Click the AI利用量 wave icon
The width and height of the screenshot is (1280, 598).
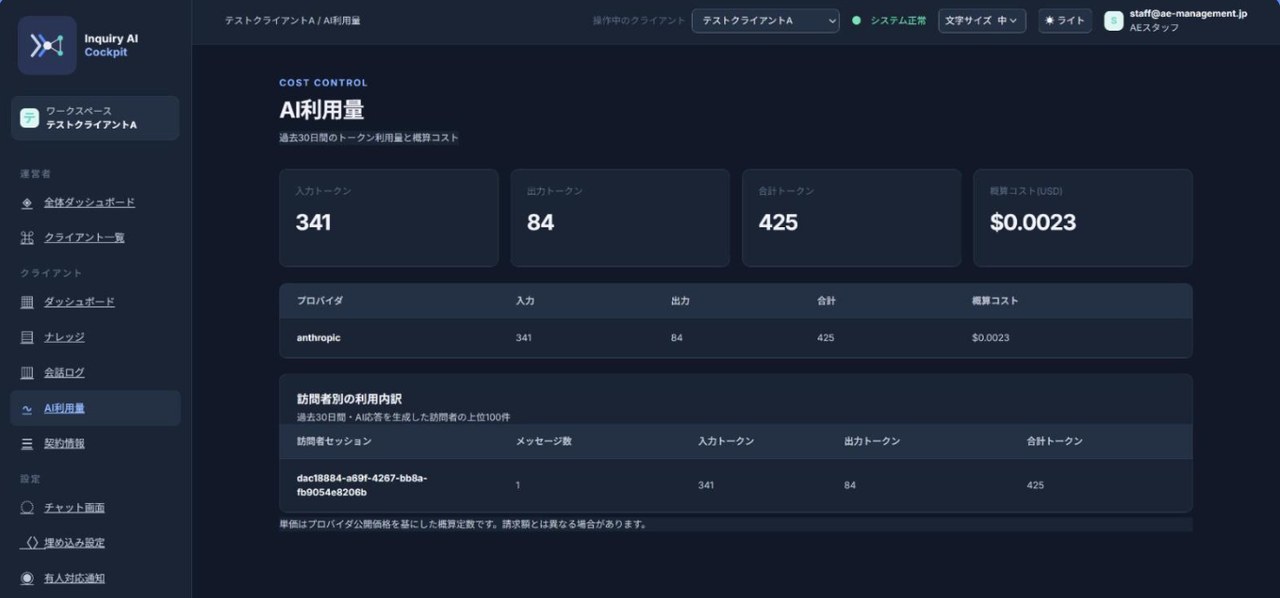27,409
